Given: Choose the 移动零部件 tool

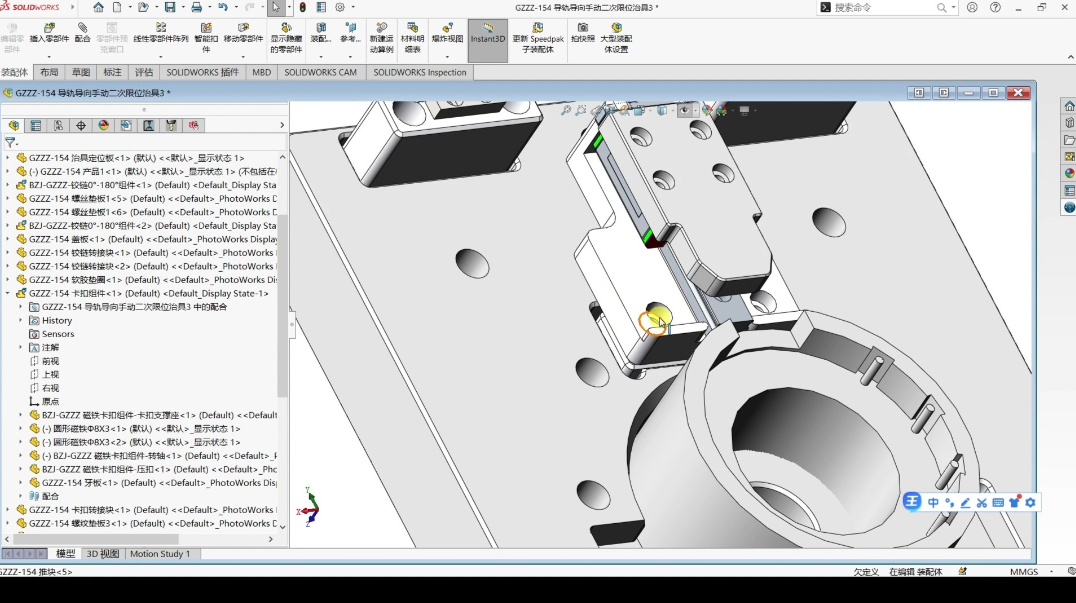Looking at the screenshot, I should pyautogui.click(x=243, y=33).
